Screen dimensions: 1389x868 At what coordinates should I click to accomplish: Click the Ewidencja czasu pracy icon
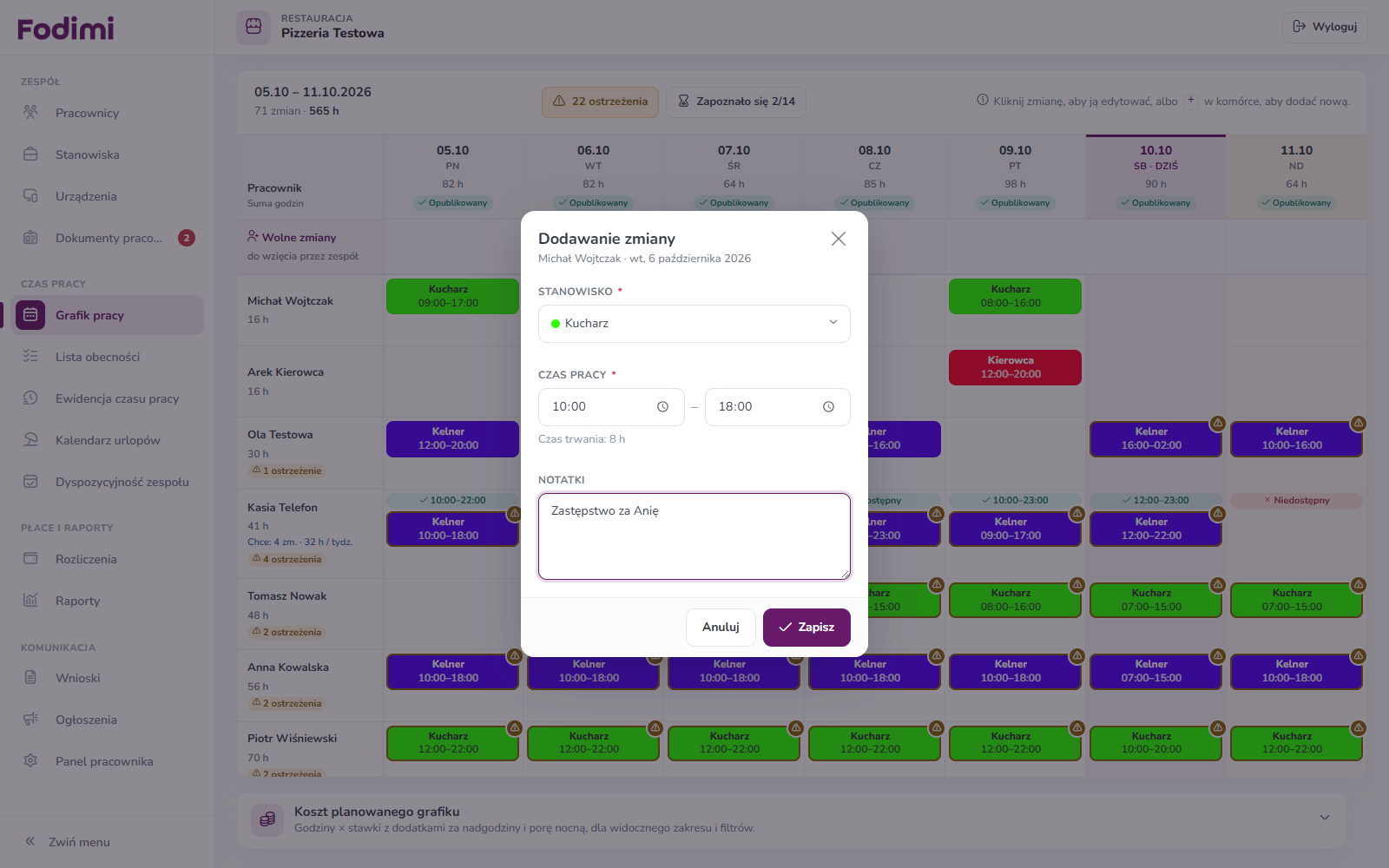(x=30, y=398)
